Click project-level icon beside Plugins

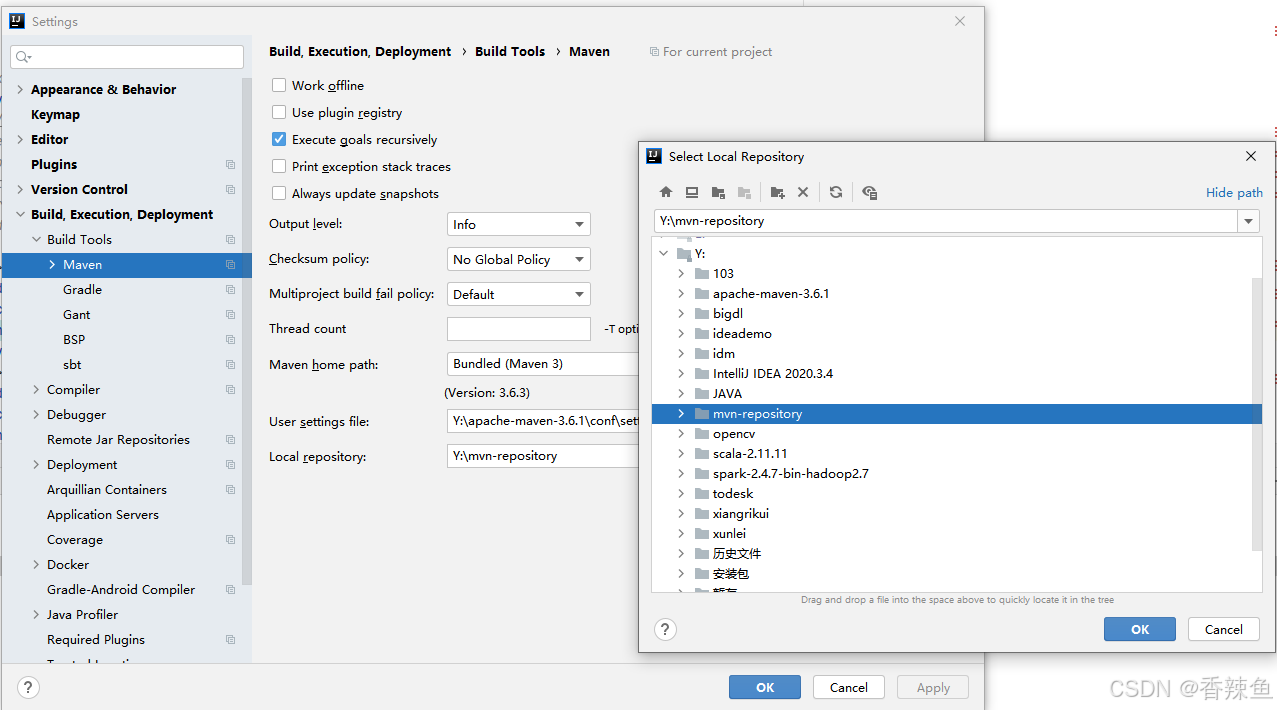pos(230,164)
